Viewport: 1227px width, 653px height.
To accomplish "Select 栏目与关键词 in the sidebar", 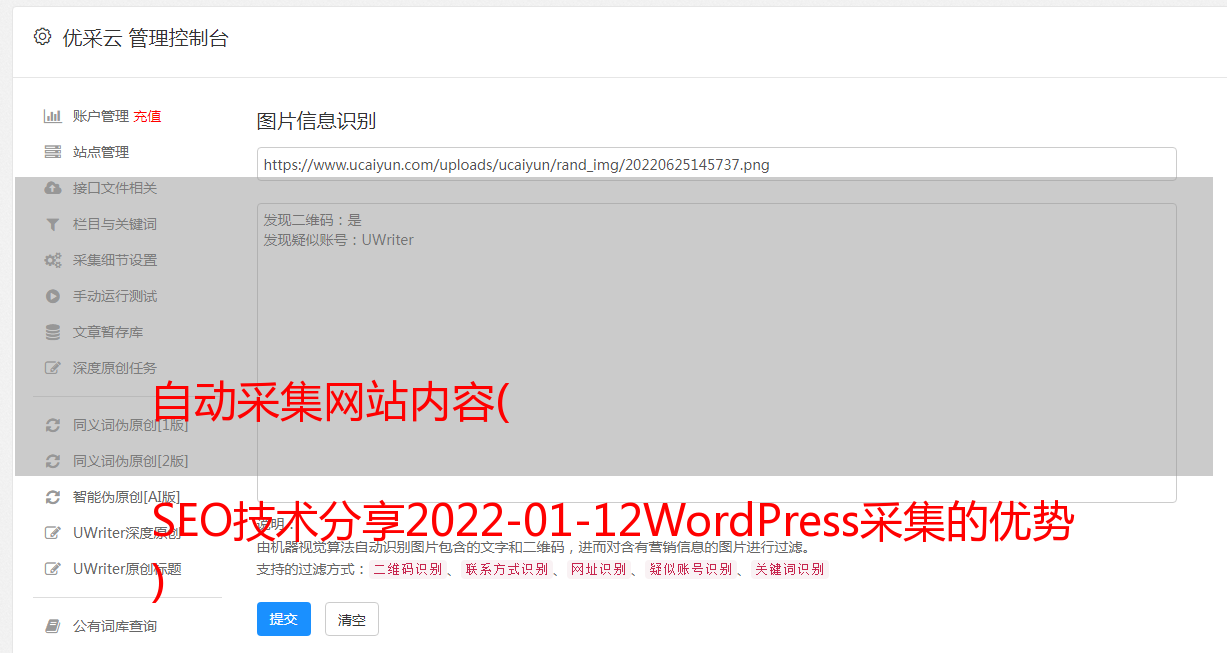I will (x=115, y=224).
